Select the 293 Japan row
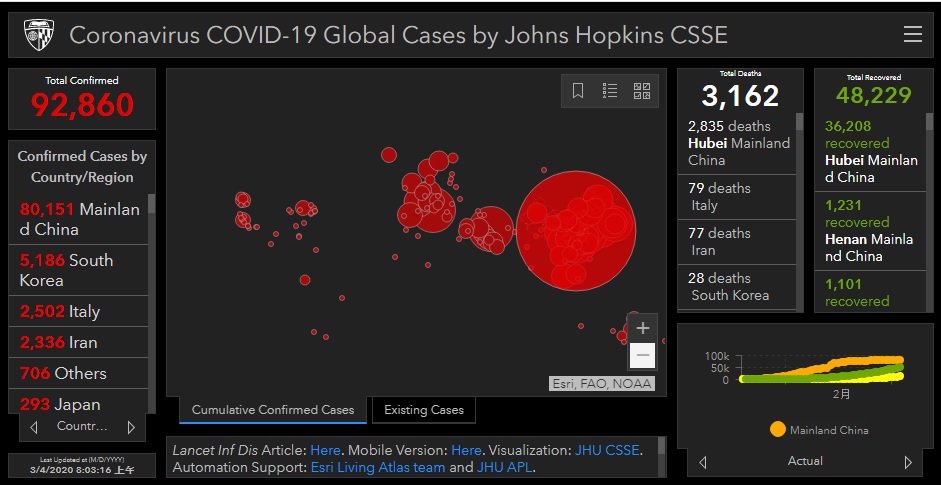 click(x=79, y=403)
